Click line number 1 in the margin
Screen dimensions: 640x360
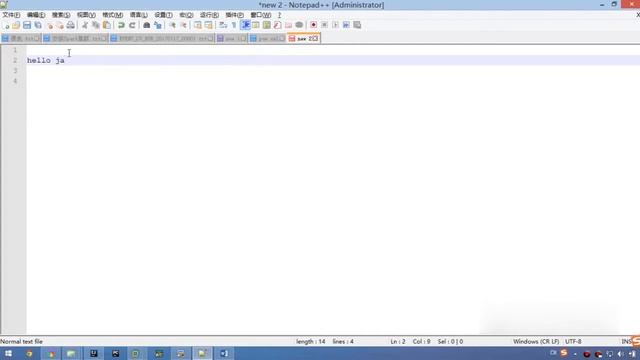(x=15, y=50)
